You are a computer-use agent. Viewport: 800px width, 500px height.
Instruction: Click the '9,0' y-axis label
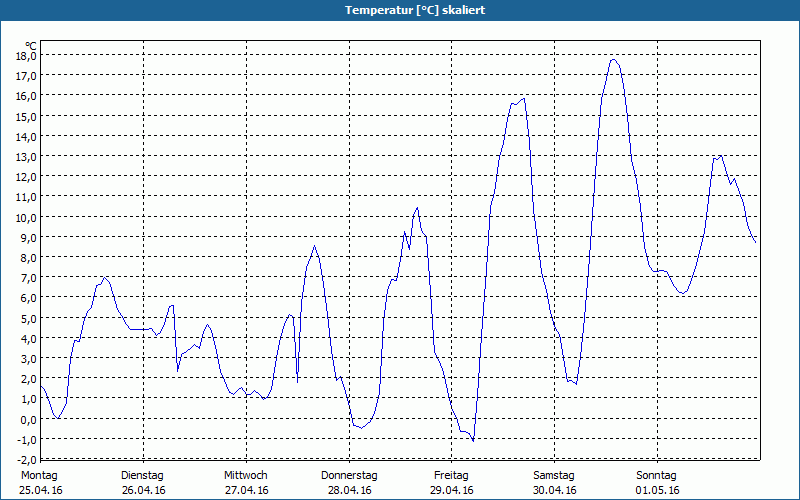click(x=29, y=237)
